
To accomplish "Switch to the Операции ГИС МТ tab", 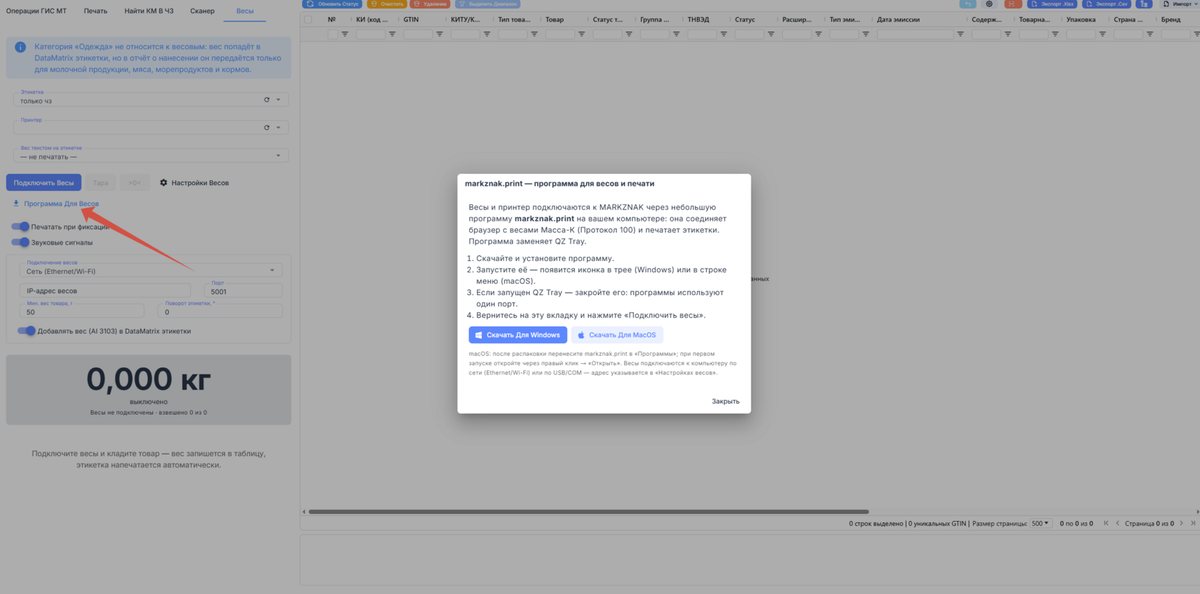I will coord(38,9).
